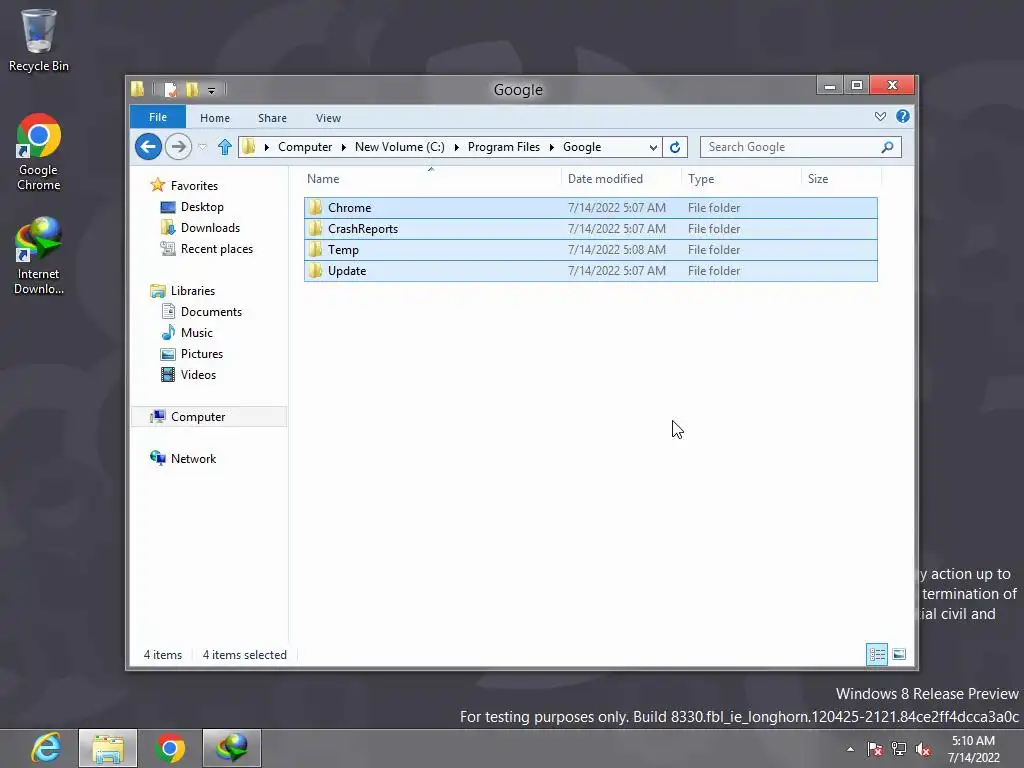Open the Help question mark icon
Screen dimensions: 1024x768
click(903, 116)
